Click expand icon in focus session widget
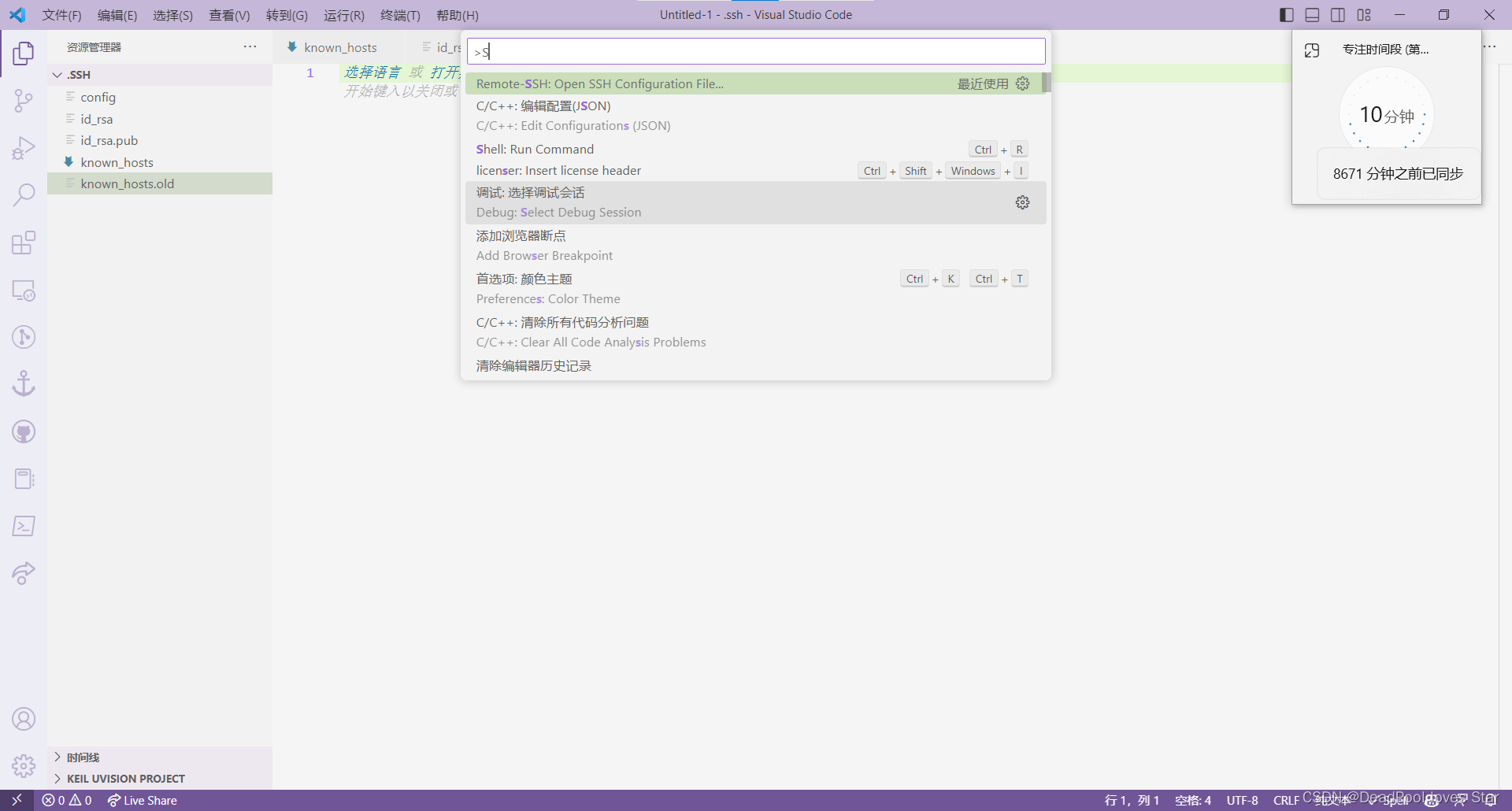The height and width of the screenshot is (811, 1512). coord(1312,50)
